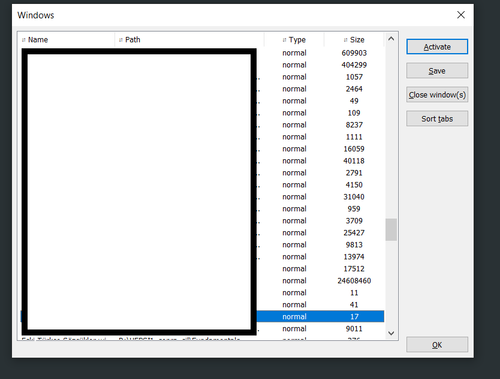Select the size cell 2464
This screenshot has width=500, height=379.
354,89
